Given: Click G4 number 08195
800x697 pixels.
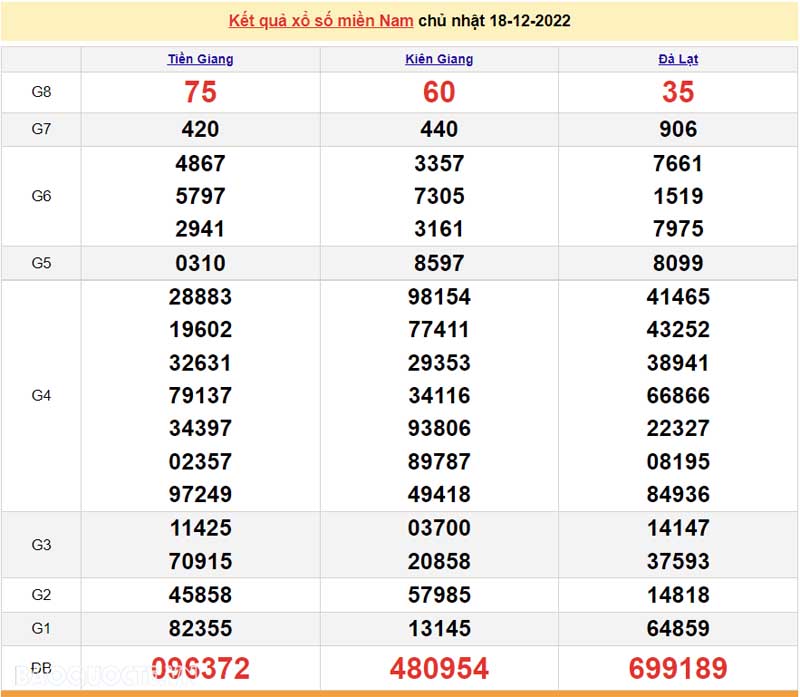Looking at the screenshot, I should click(x=678, y=462).
